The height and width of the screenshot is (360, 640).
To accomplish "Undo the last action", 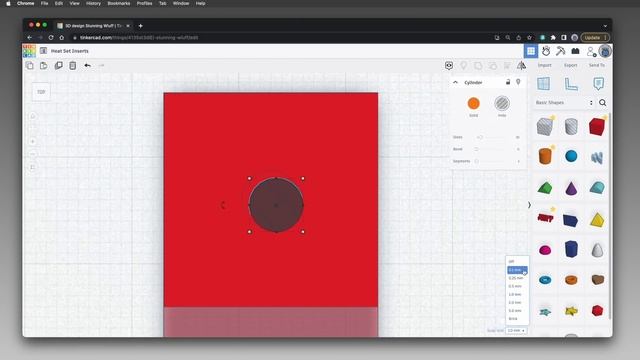I will tap(87, 65).
